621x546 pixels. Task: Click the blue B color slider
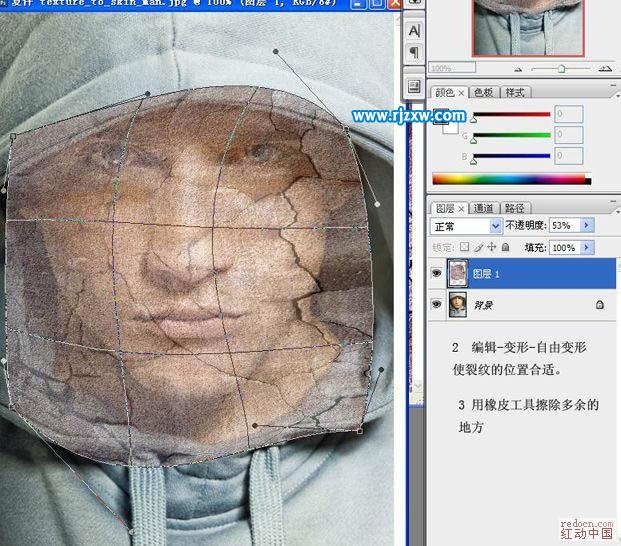pyautogui.click(x=512, y=156)
